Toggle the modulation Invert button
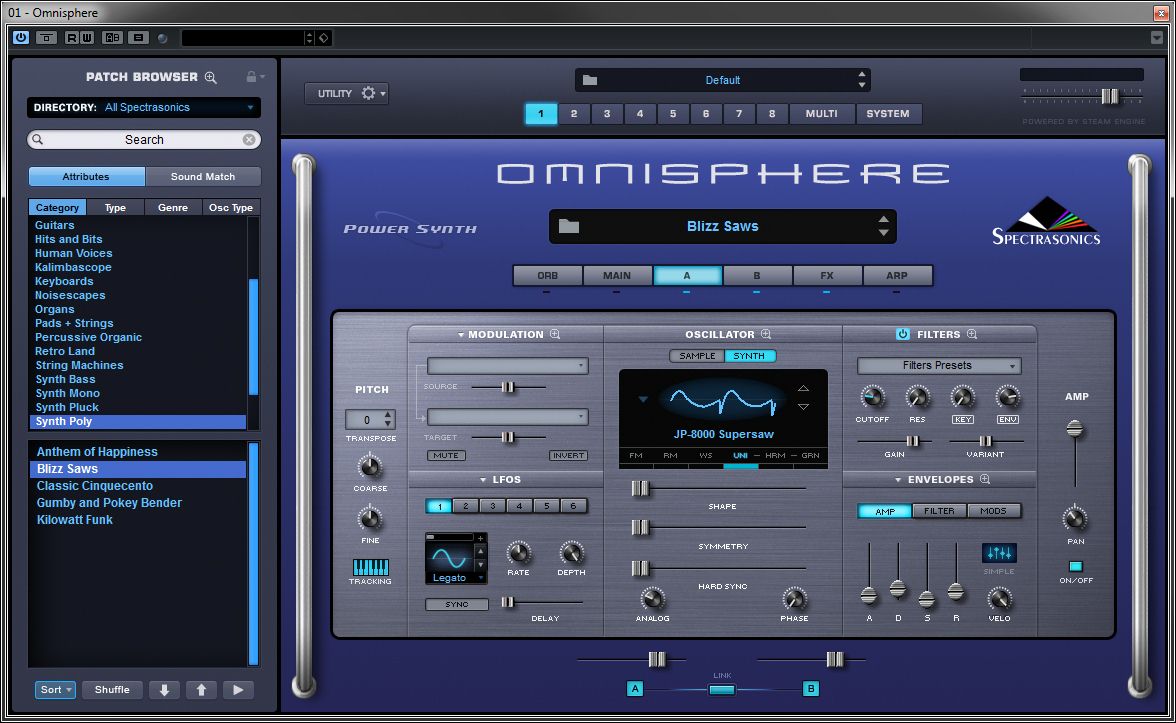Viewport: 1176px width, 723px height. point(568,455)
